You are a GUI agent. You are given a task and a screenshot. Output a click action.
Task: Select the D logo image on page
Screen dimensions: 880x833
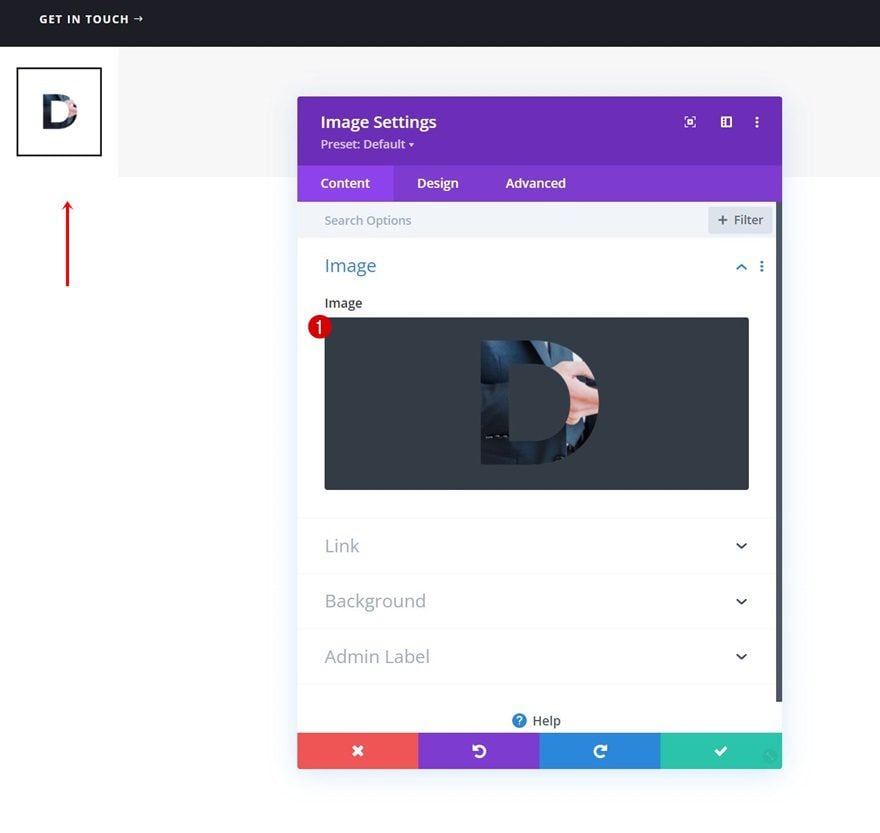[59, 112]
